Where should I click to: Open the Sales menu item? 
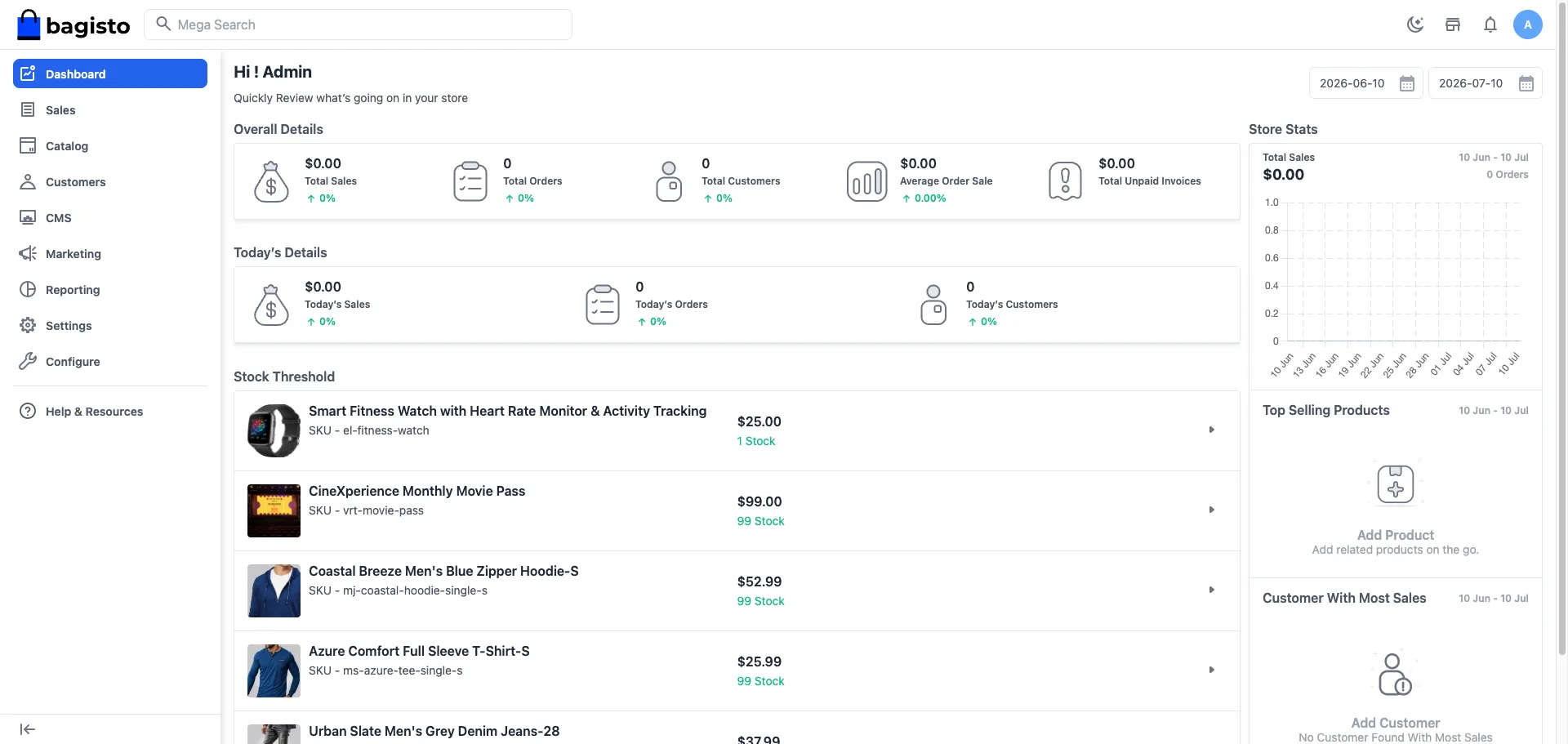click(x=110, y=109)
